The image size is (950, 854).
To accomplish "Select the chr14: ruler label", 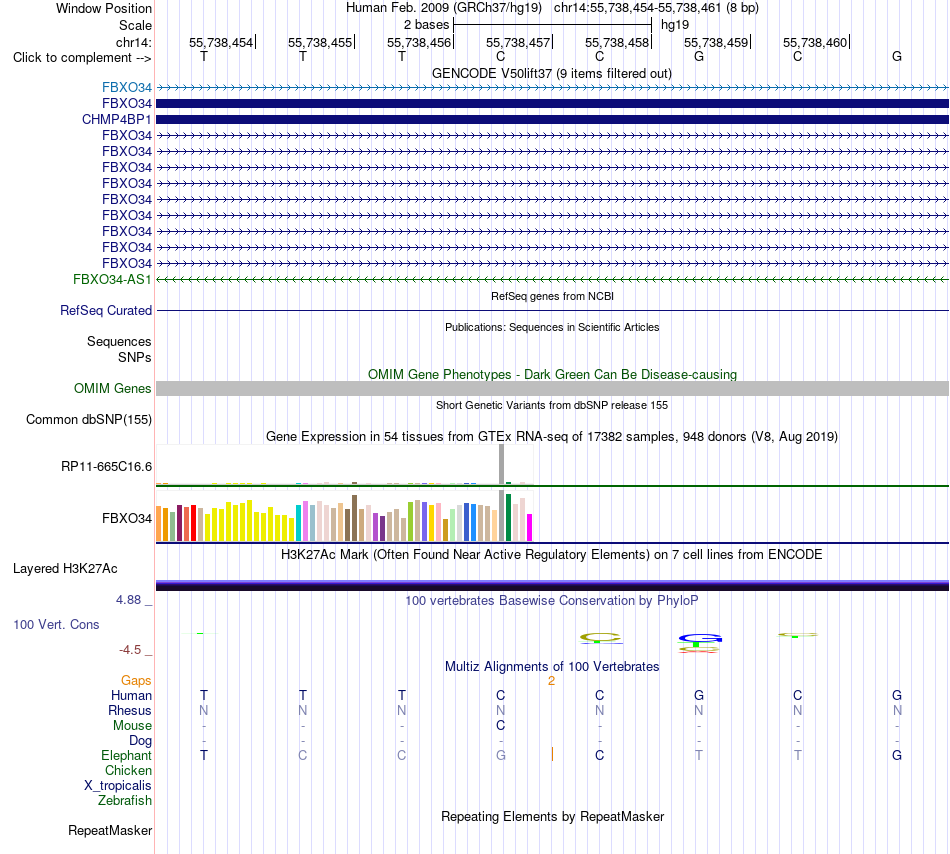I will point(133,42).
